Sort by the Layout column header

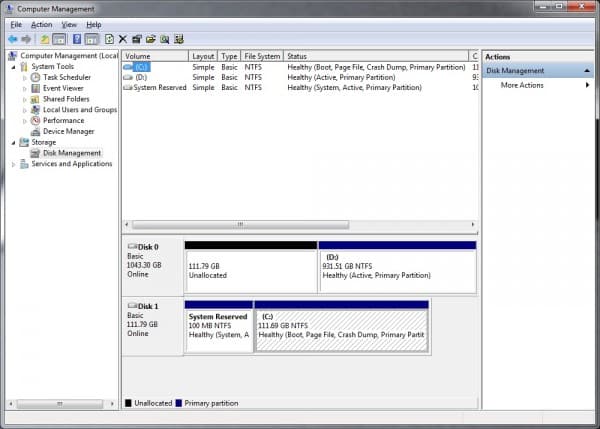pyautogui.click(x=203, y=56)
